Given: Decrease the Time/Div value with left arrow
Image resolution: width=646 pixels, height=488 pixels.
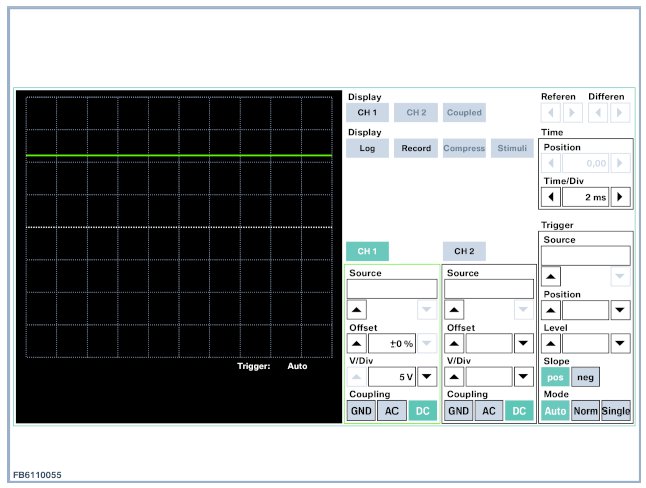Looking at the screenshot, I should coord(551,197).
